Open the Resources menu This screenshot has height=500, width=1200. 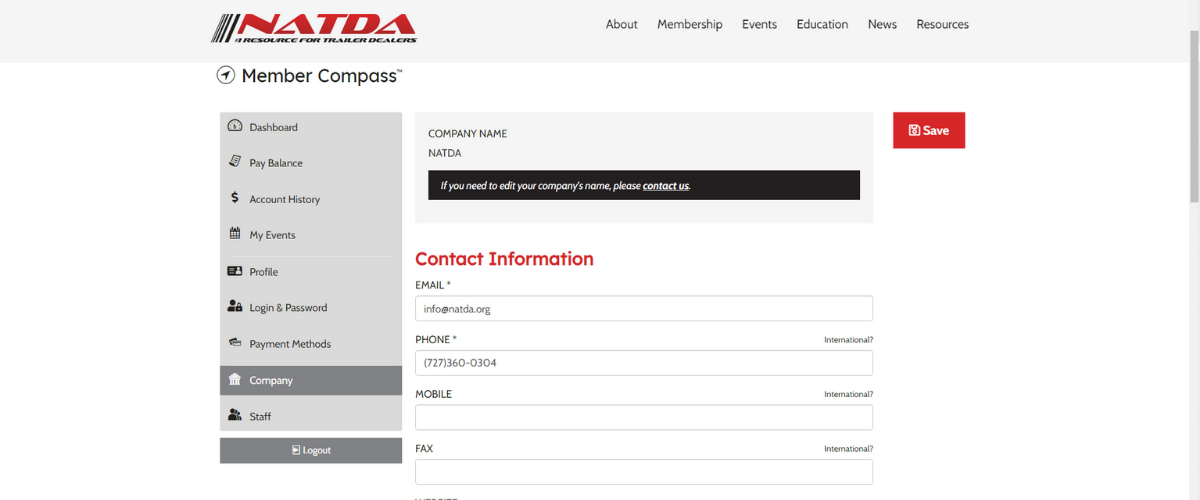pyautogui.click(x=943, y=24)
